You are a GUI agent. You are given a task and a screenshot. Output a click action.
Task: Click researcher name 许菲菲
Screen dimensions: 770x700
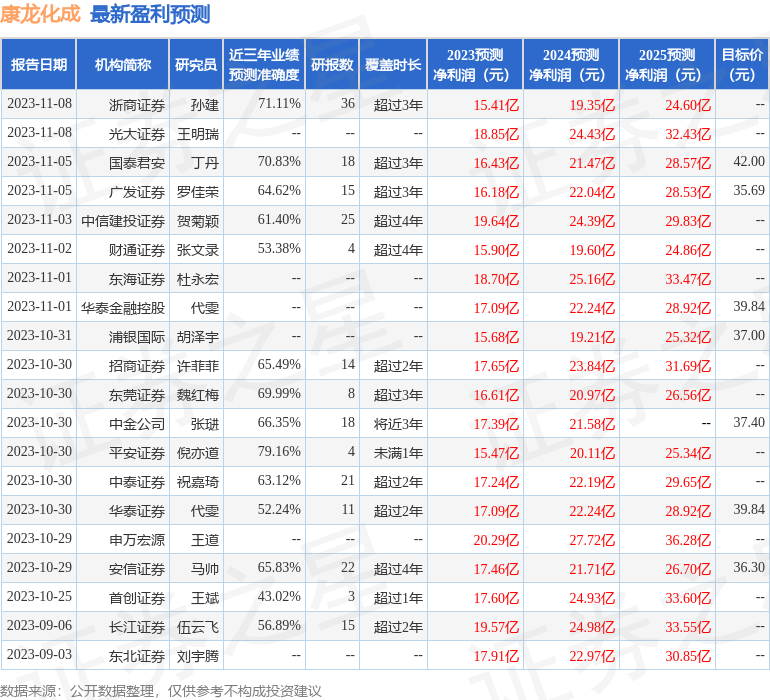198,365
